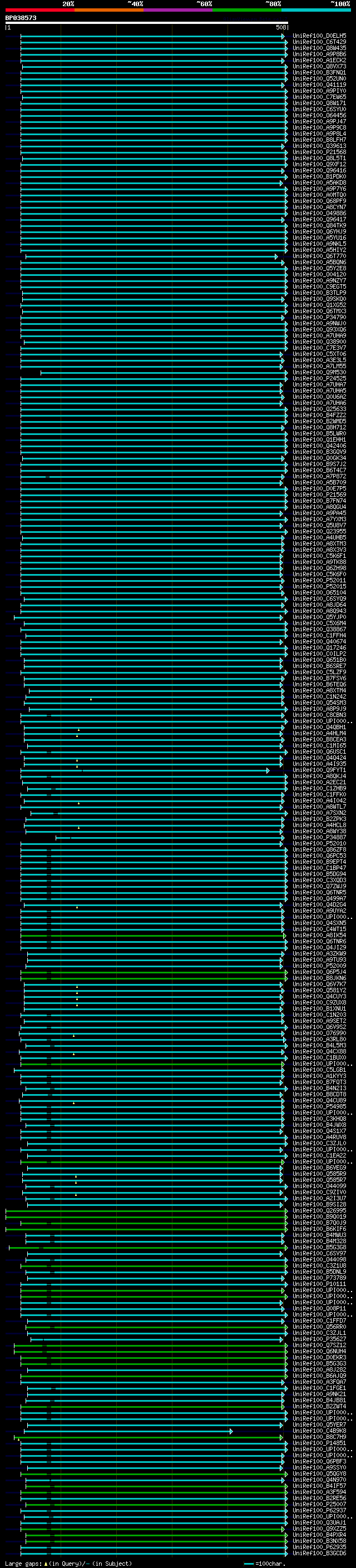The width and height of the screenshot is (356, 1568).
Task: Select UniRef100_P34887 hit name
Action: coord(319,837)
